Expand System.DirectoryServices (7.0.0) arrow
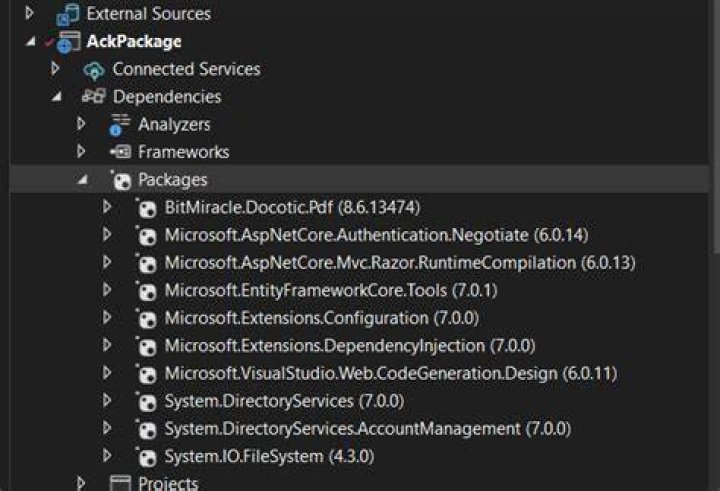The height and width of the screenshot is (491, 720). pyautogui.click(x=107, y=400)
